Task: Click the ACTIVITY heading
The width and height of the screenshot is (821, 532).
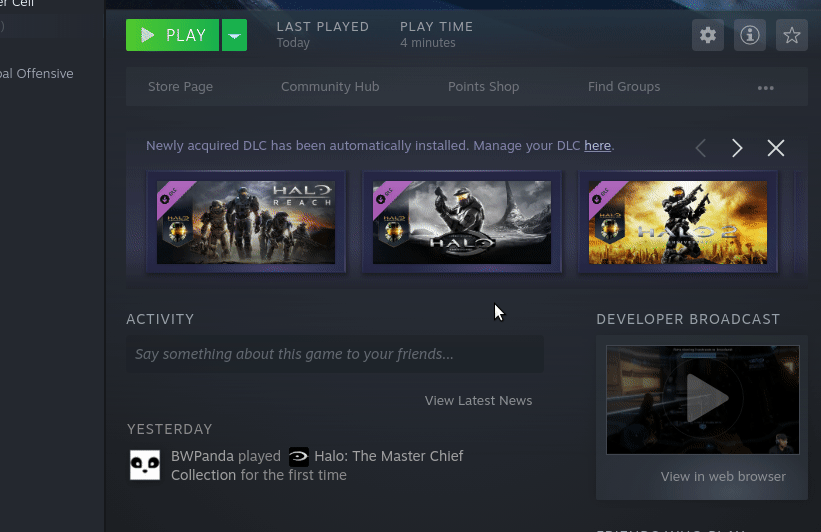Action: pos(160,319)
